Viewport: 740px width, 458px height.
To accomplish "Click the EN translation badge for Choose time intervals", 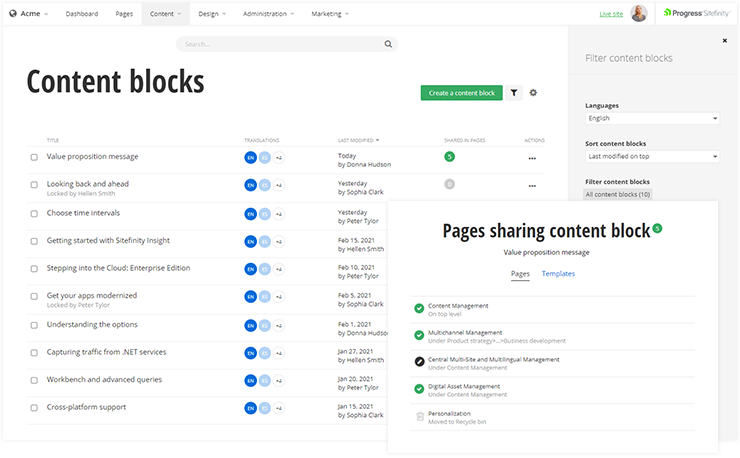I will point(250,214).
